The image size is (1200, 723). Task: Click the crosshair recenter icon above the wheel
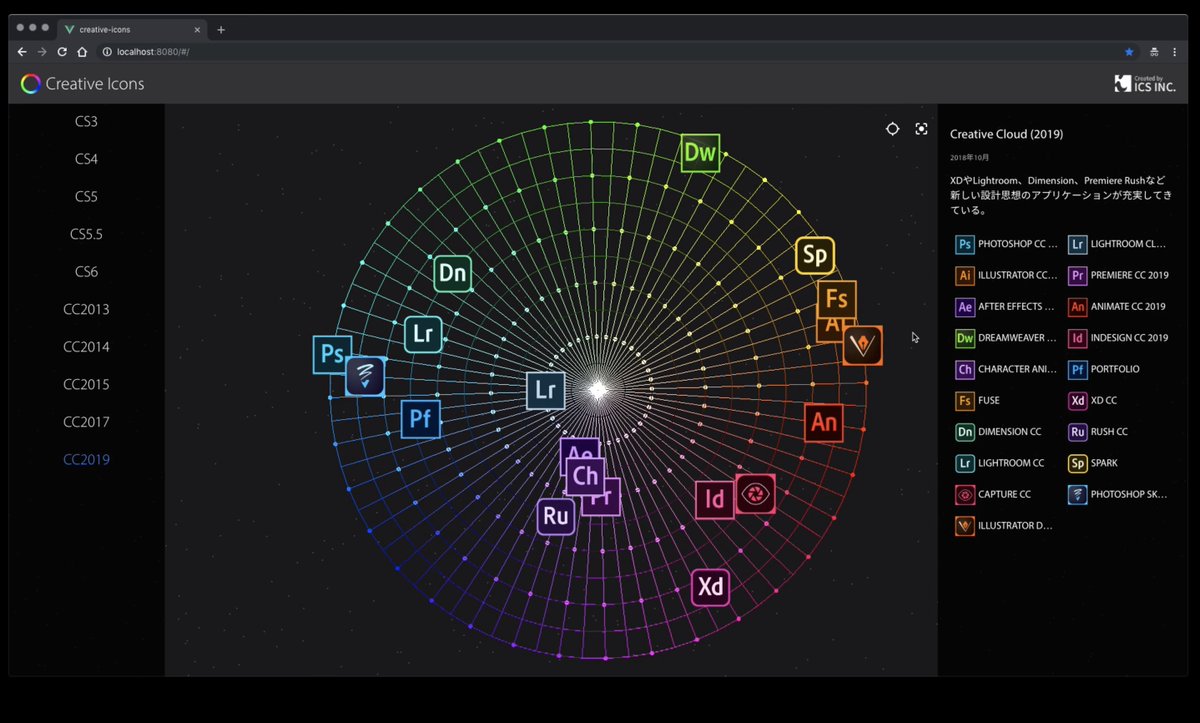pos(892,129)
